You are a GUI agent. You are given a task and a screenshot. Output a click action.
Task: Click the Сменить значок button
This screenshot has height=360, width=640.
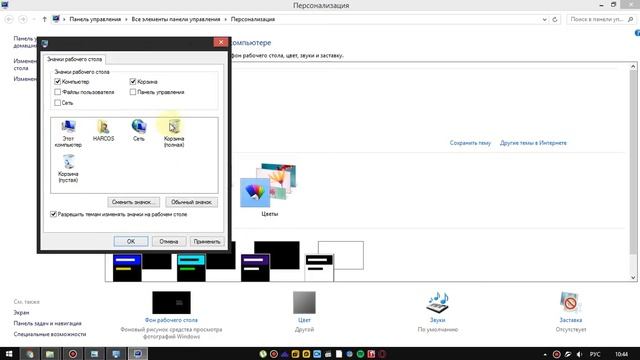click(x=133, y=202)
